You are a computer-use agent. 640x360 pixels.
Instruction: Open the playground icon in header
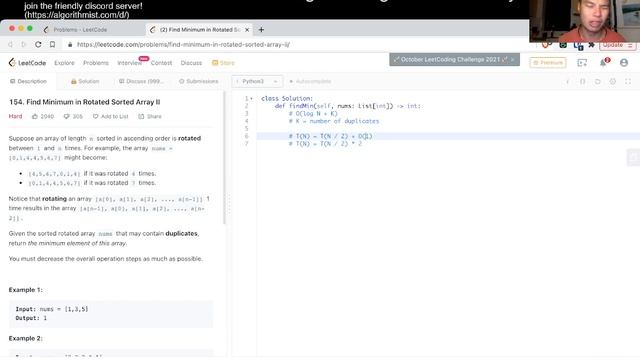point(582,63)
